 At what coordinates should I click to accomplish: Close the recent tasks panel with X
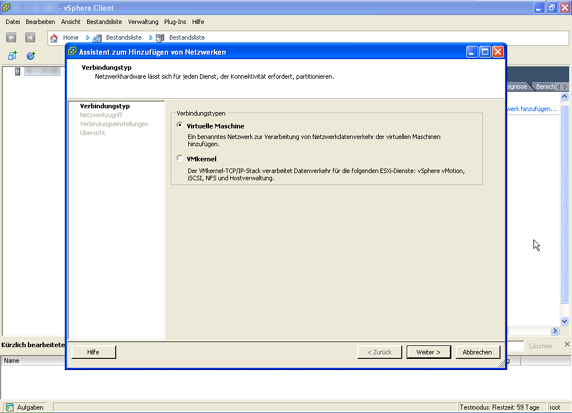567,344
